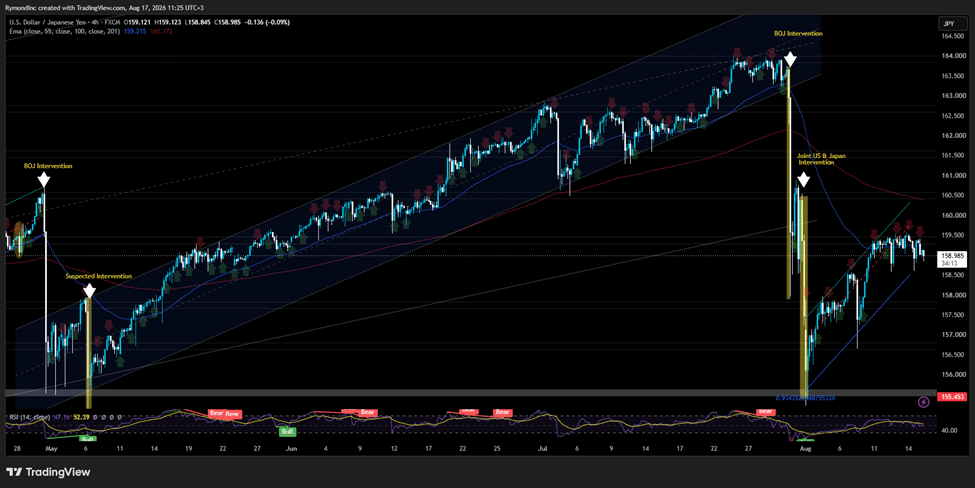Select the BOJ Intervention label near the 164.000 peak
The width and height of the screenshot is (975, 488).
tap(798, 34)
